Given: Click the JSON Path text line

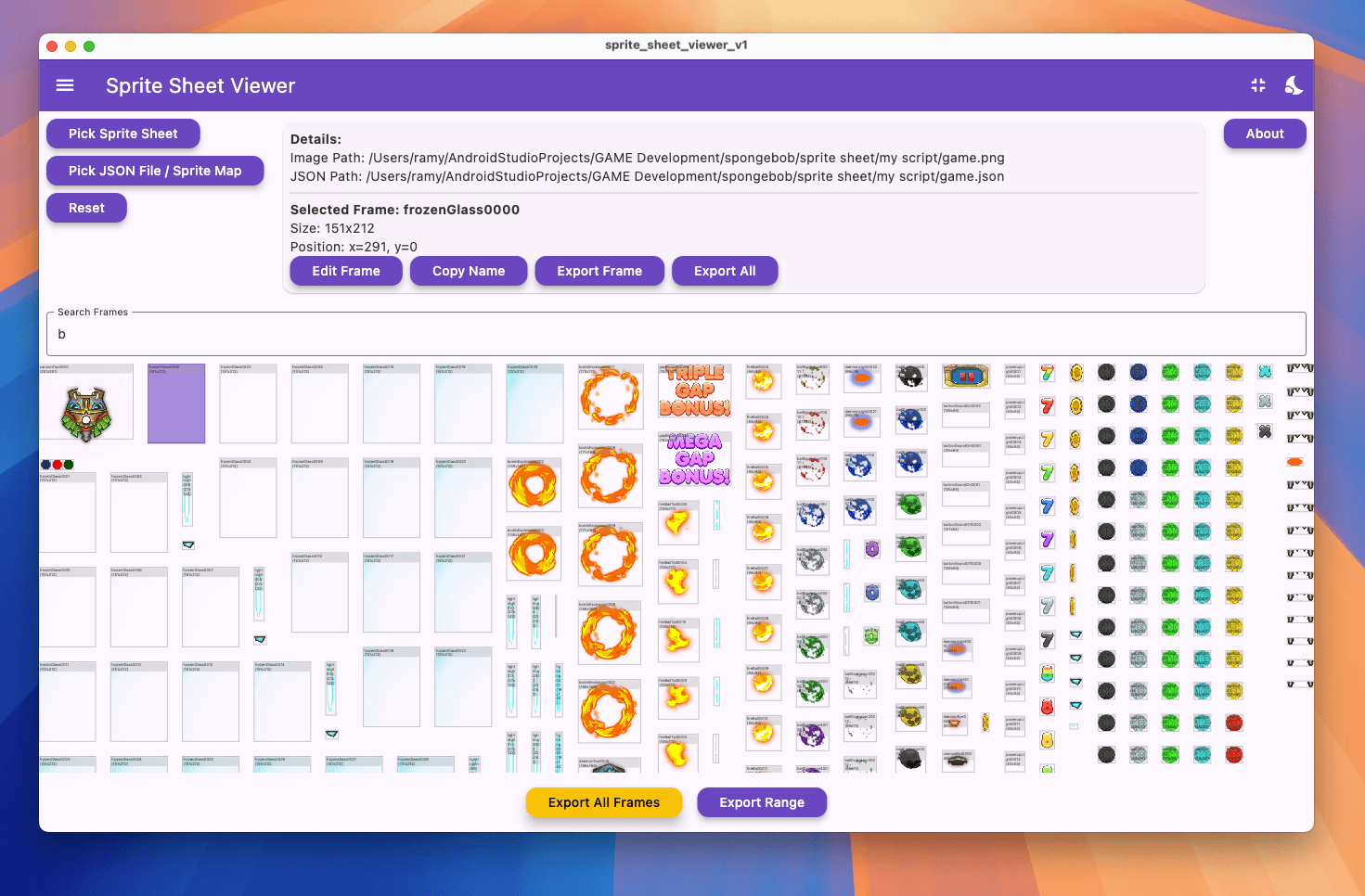Looking at the screenshot, I should 647,176.
